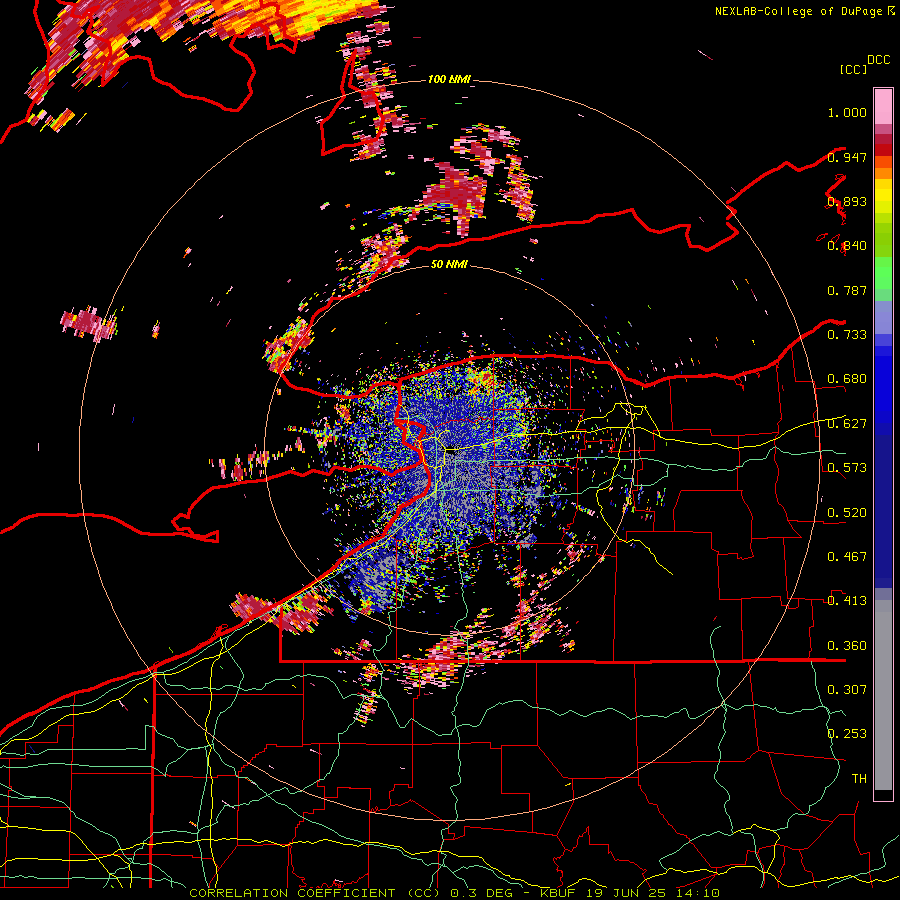Screen dimensions: 900x900
Task: Click the 0.467 scale value
Action: (x=847, y=557)
